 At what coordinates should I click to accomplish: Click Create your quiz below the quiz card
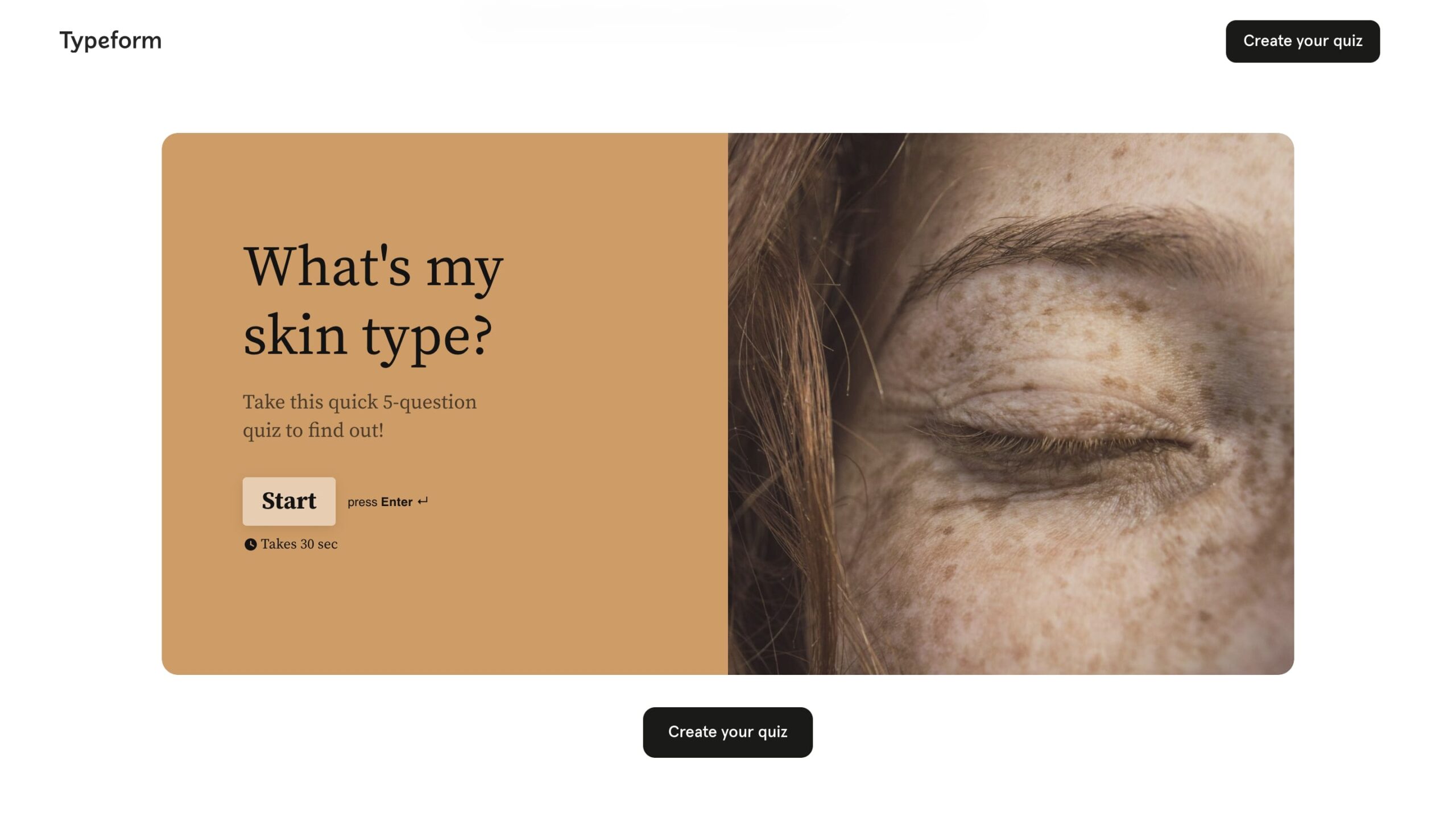coord(727,732)
